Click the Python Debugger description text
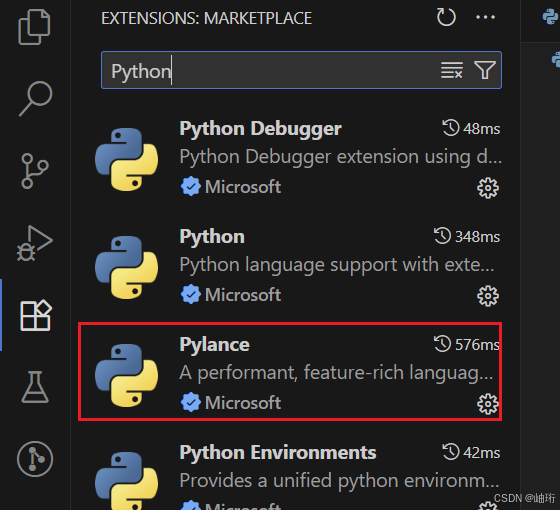This screenshot has height=510, width=560. (341, 157)
